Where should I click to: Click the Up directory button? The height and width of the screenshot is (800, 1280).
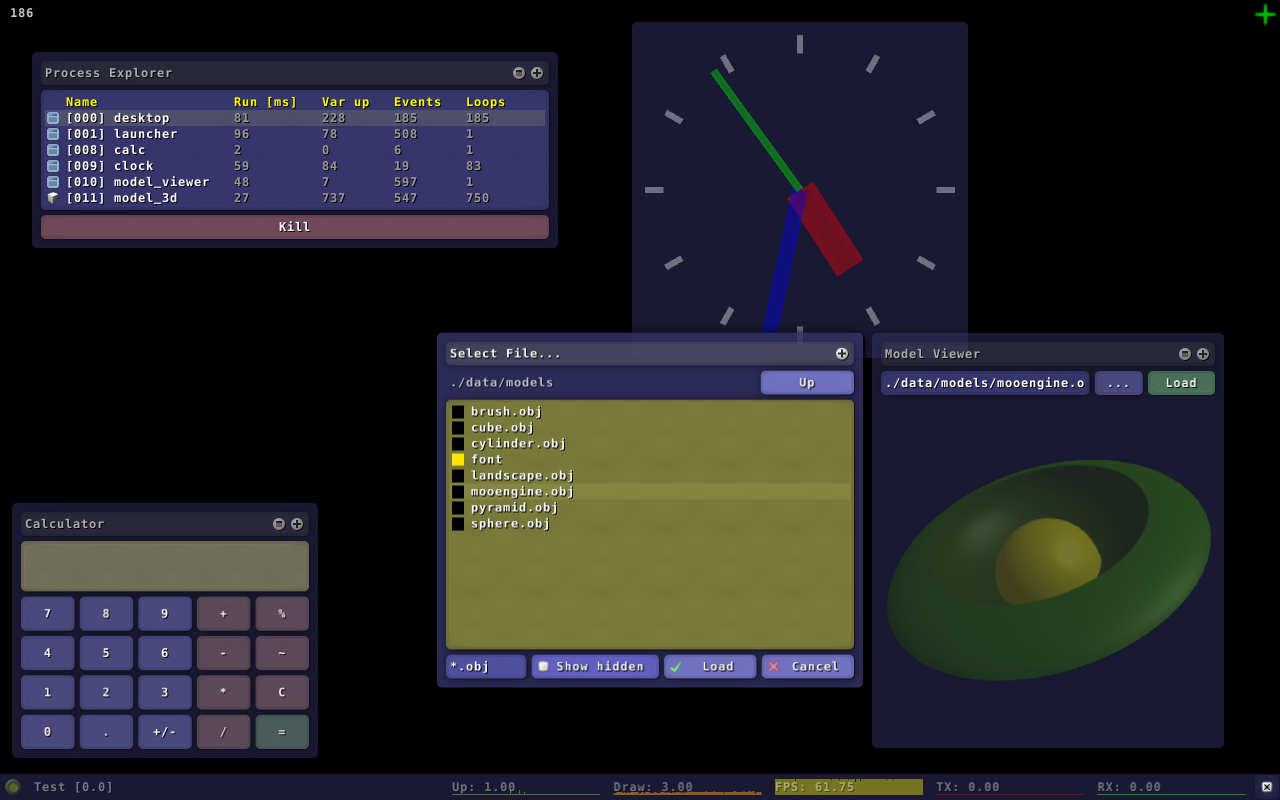[x=807, y=383]
